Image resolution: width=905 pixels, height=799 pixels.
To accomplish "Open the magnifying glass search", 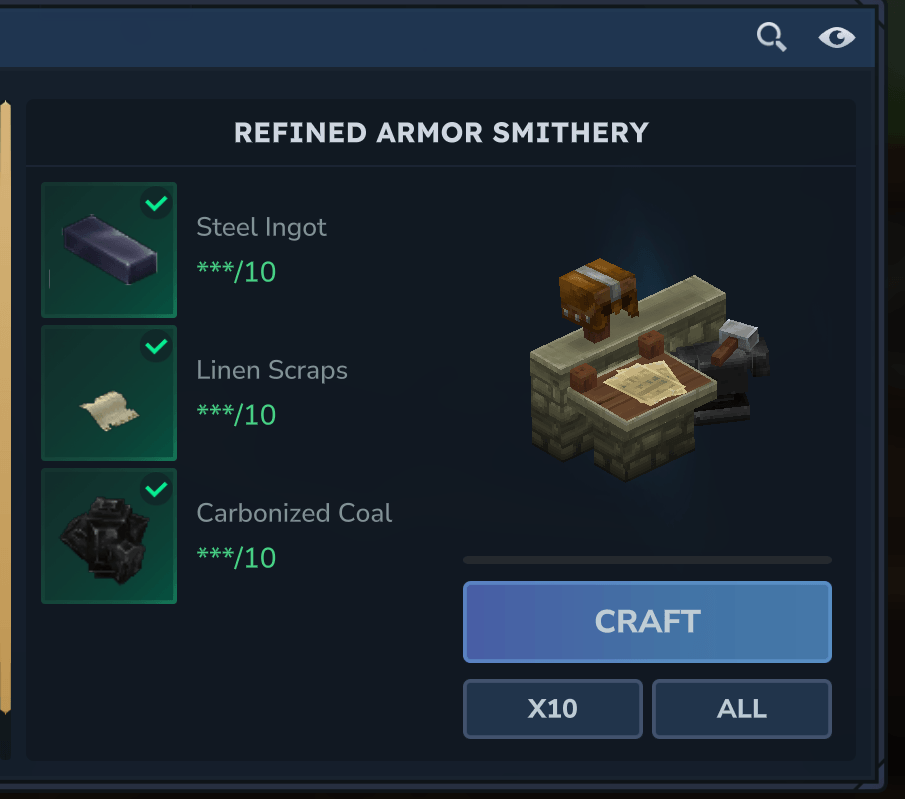I will tap(772, 37).
